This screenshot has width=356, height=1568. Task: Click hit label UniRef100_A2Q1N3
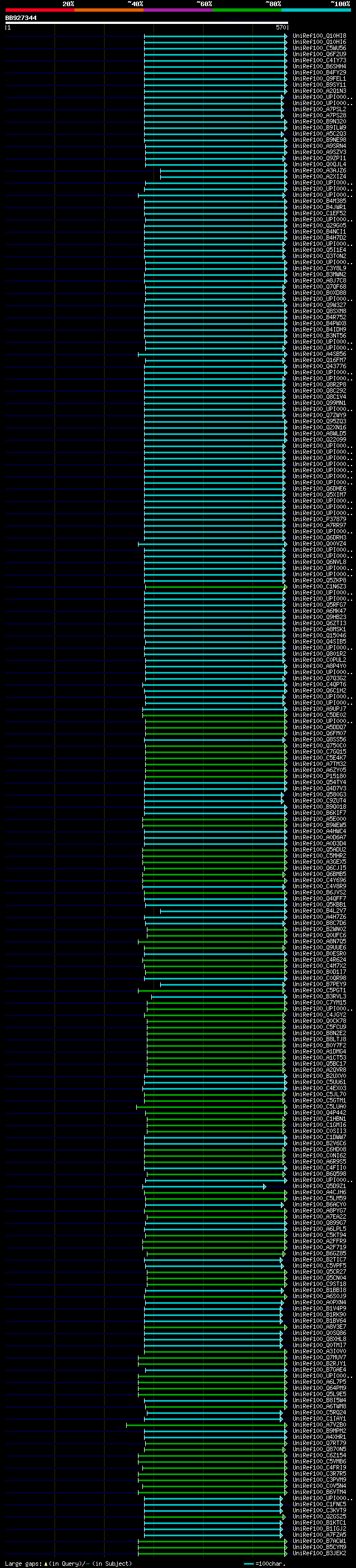click(319, 91)
